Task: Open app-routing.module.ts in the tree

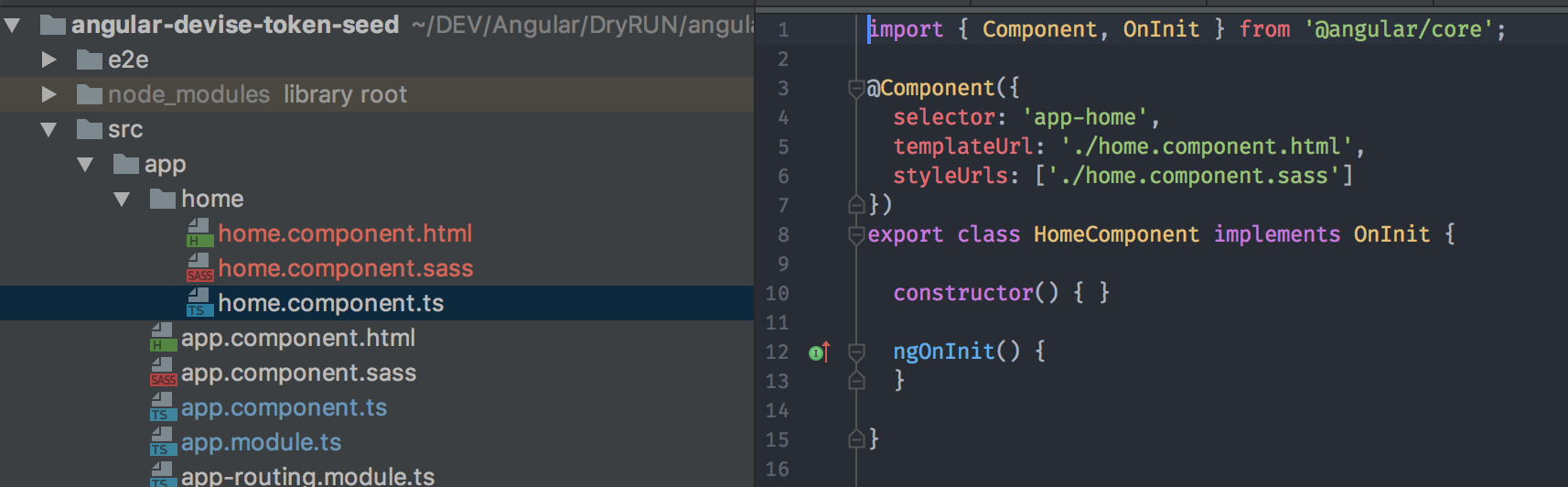Action: (307, 476)
